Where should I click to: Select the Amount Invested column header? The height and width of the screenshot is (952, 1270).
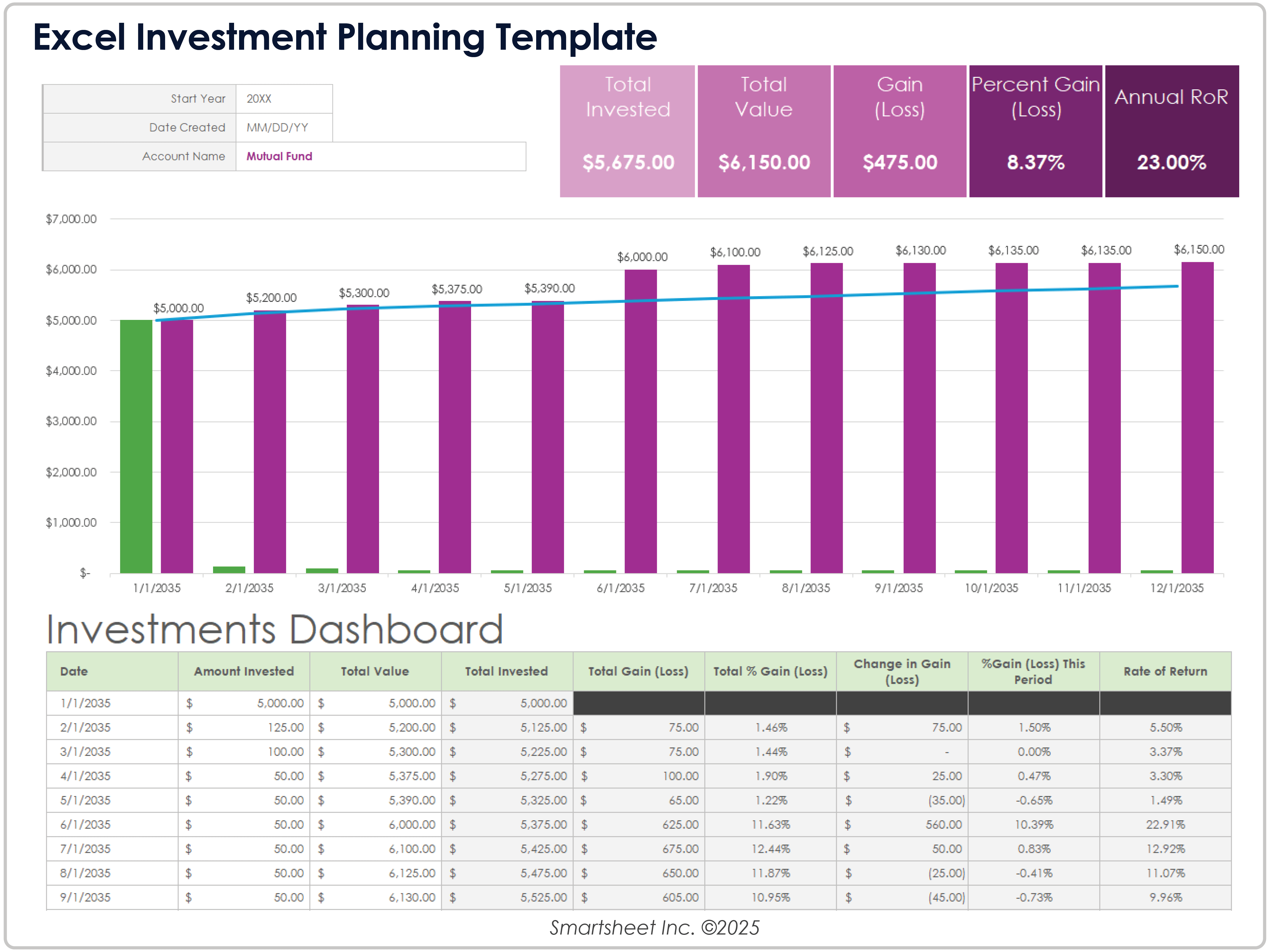pyautogui.click(x=244, y=671)
